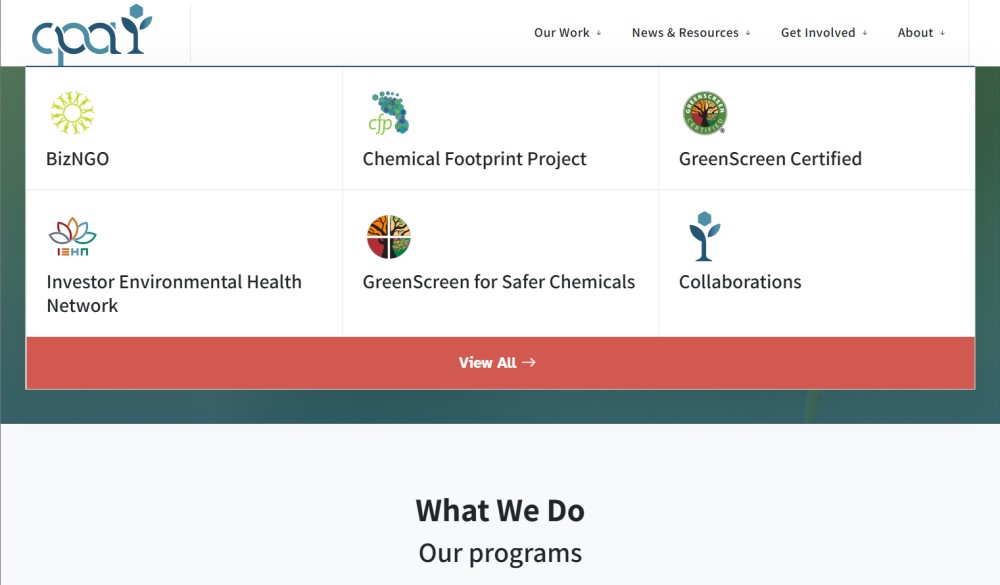The height and width of the screenshot is (585, 1000).
Task: Click the BizNGO sunburst icon
Action: pos(72,113)
